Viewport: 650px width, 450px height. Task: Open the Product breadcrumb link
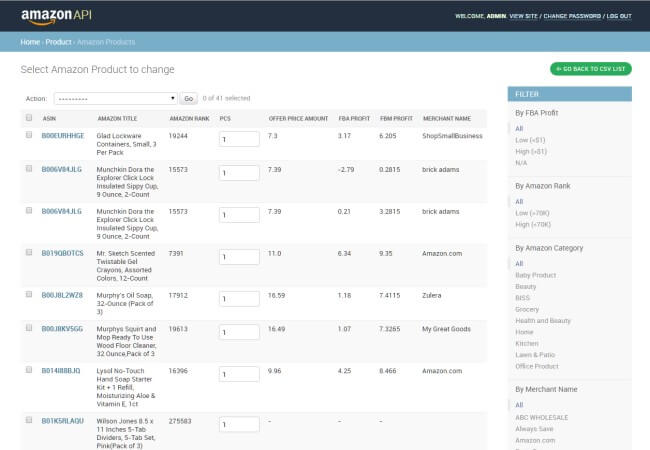click(x=59, y=42)
